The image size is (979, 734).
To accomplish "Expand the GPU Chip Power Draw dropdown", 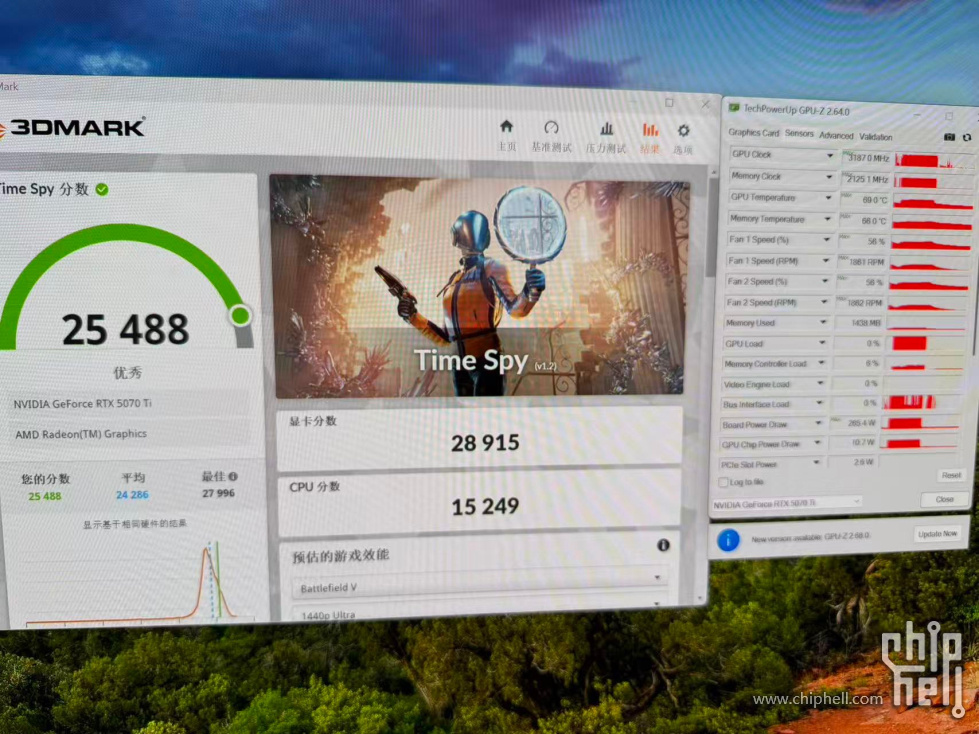I will tap(817, 444).
